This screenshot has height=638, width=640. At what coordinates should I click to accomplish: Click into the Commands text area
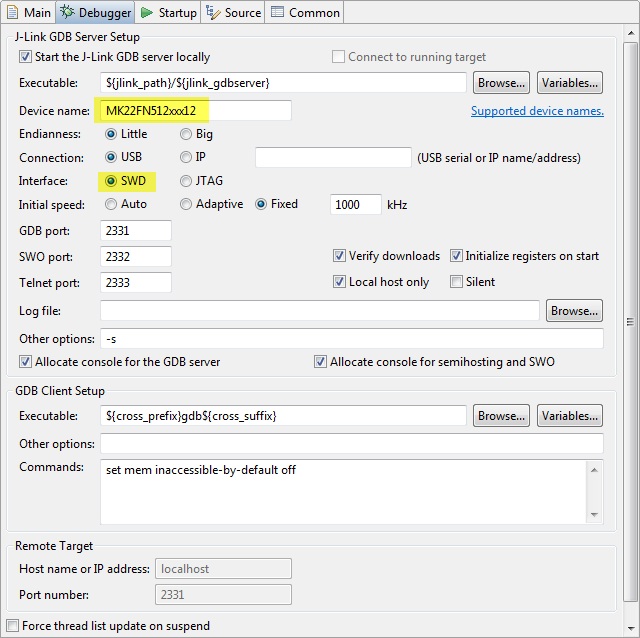click(x=343, y=492)
